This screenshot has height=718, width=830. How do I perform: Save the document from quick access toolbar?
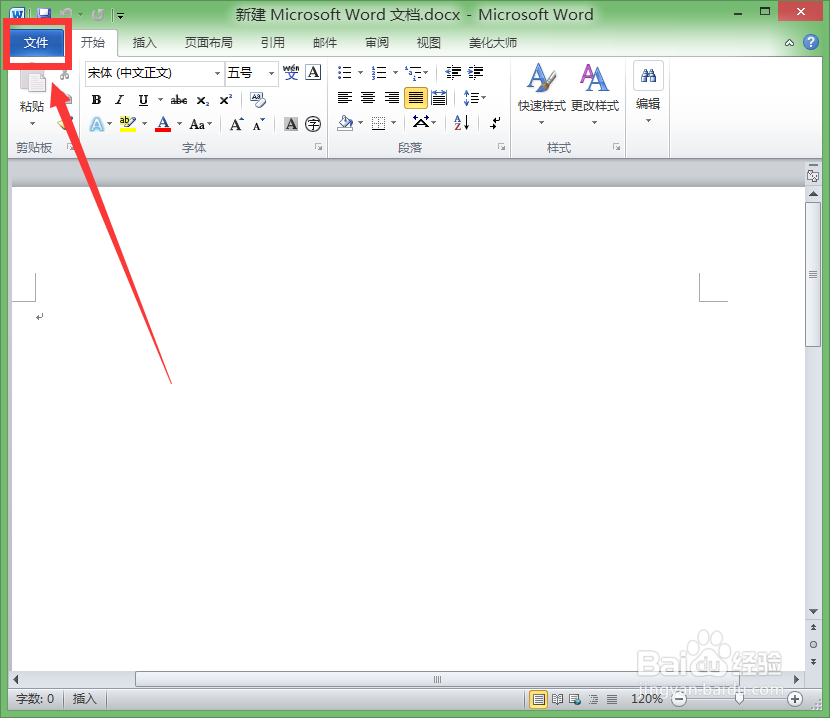point(44,14)
